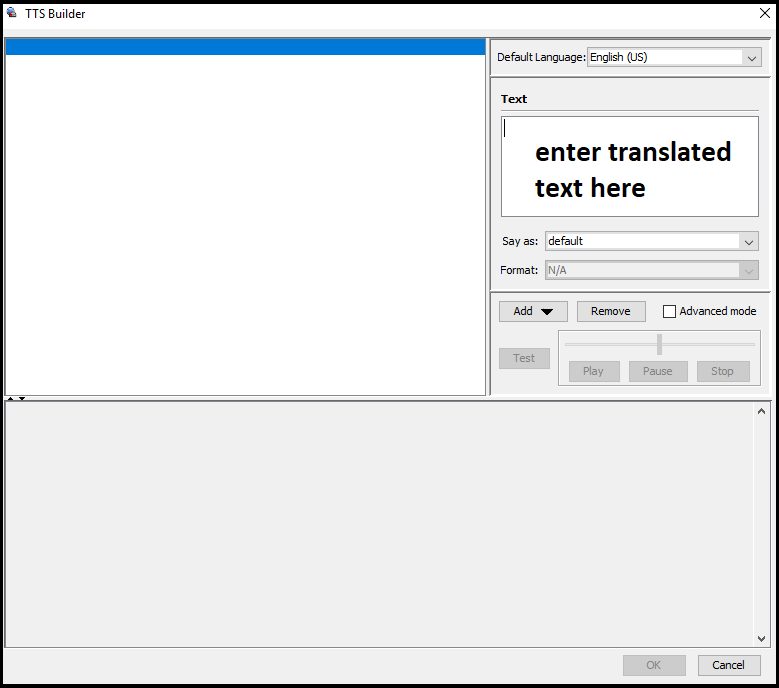Click the Stop button
The height and width of the screenshot is (688, 779).
[x=723, y=371]
